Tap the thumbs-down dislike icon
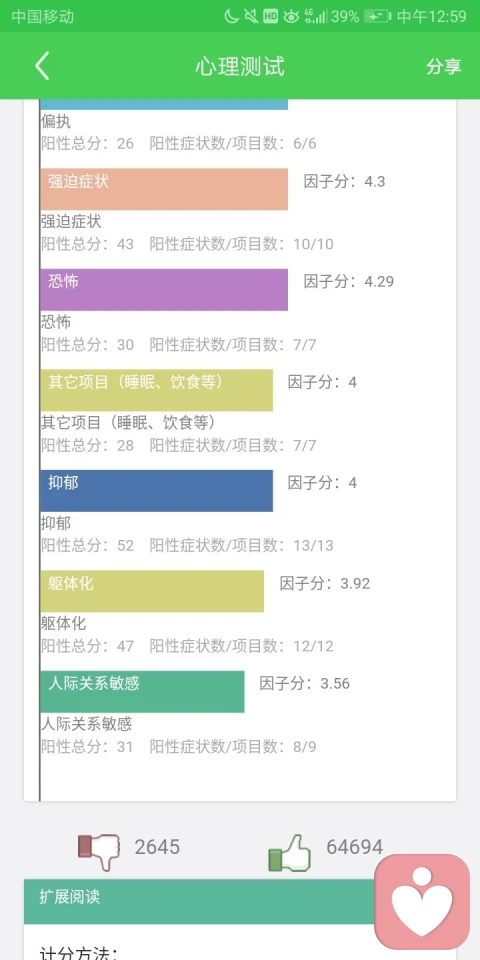The height and width of the screenshot is (960, 480). pos(99,852)
